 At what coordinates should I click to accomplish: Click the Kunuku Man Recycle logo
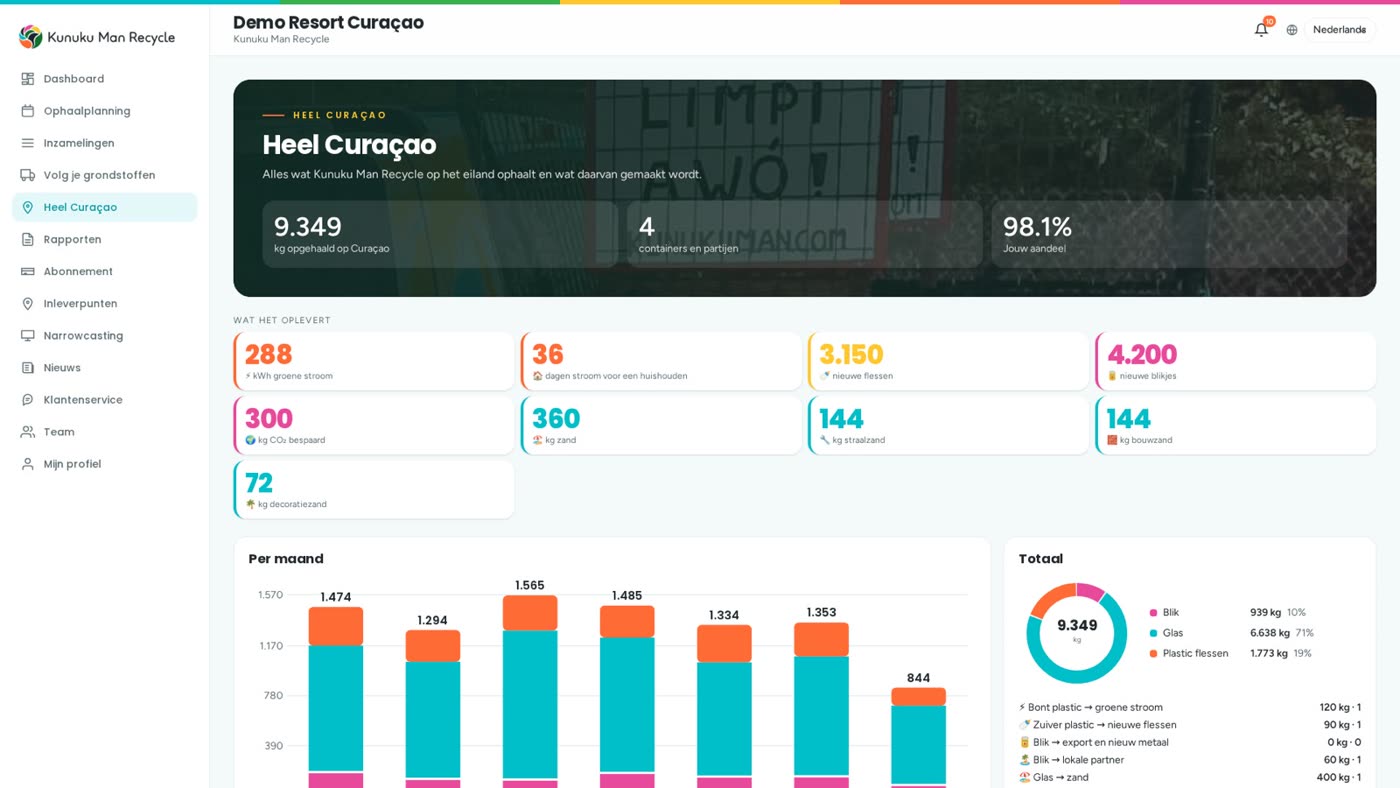coord(97,37)
